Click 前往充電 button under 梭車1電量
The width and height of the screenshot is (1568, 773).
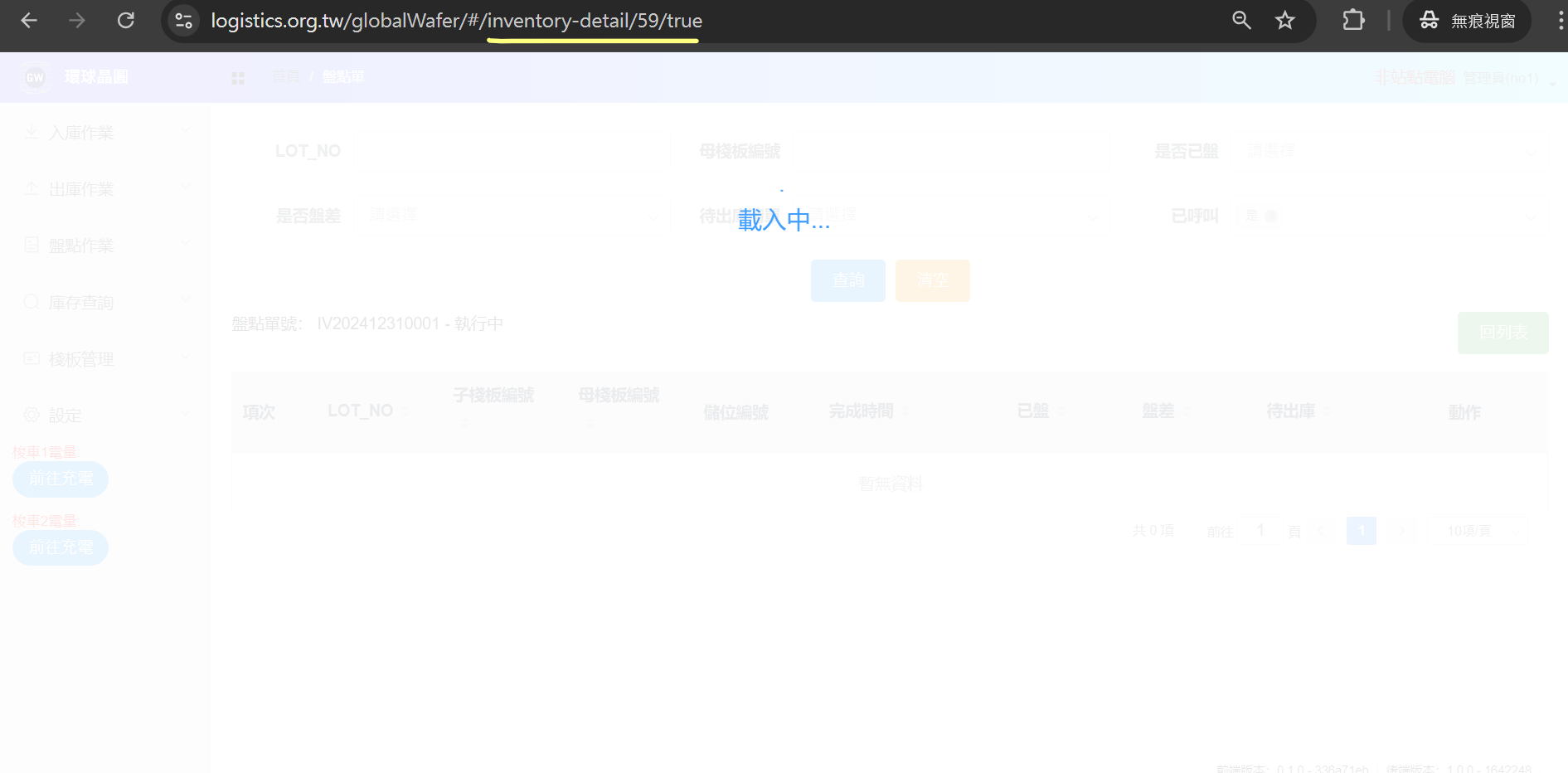(x=61, y=479)
